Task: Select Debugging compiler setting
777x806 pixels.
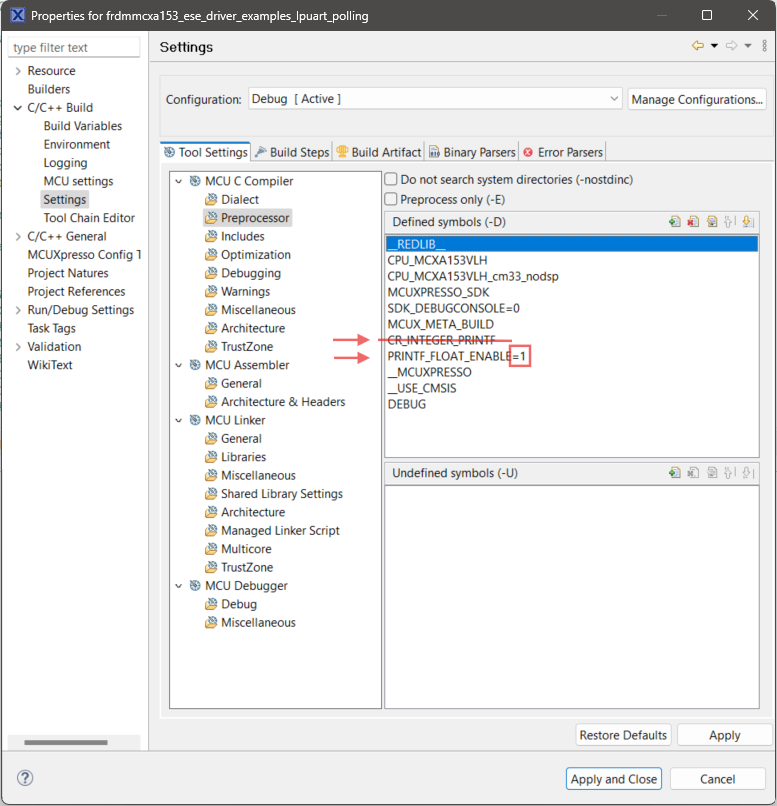Action: click(x=251, y=273)
